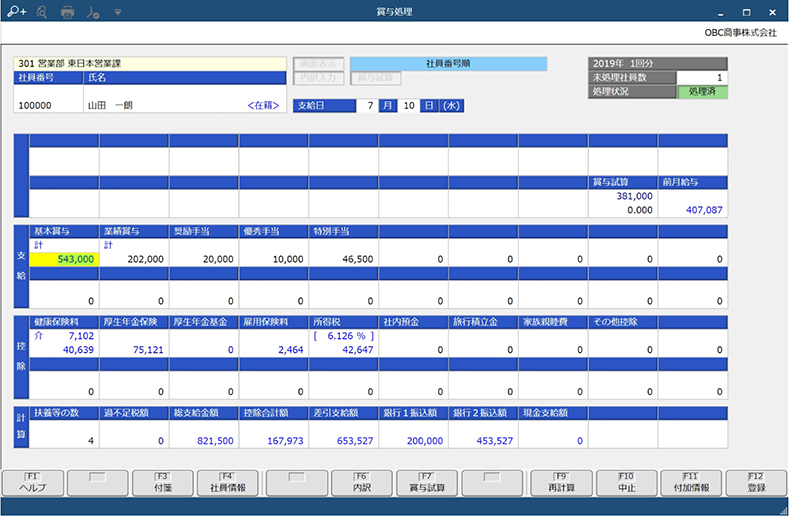Select the highlighted 基本賞与 543,000 field
Screen dimensions: 790x517
(x=63, y=258)
